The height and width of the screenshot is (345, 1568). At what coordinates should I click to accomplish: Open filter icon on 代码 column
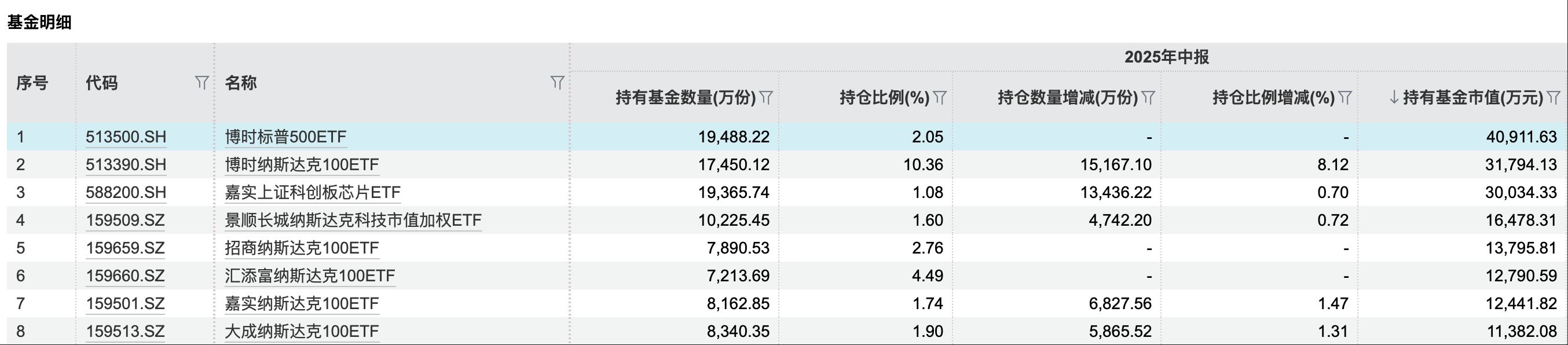coord(202,82)
